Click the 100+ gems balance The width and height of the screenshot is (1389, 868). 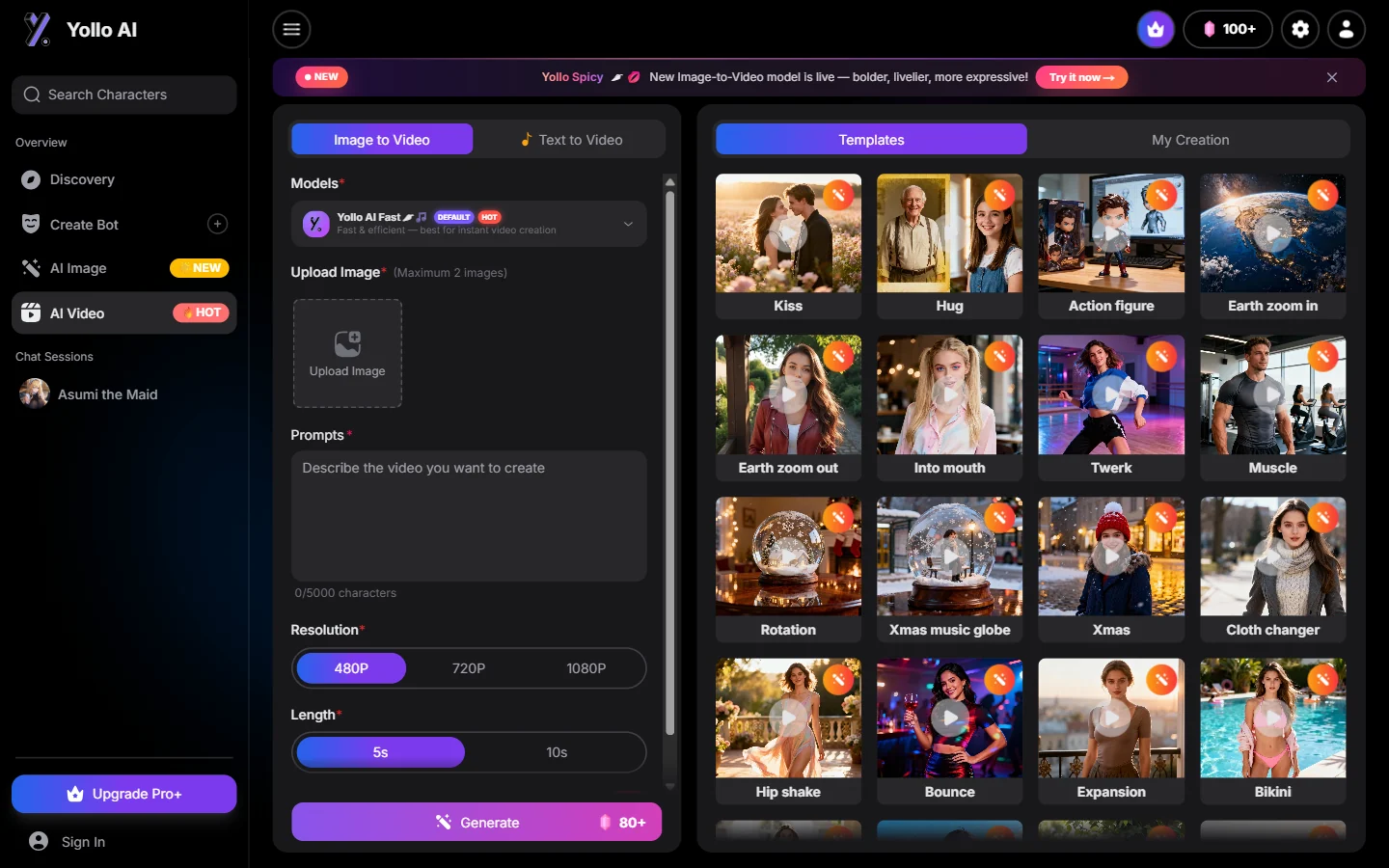(x=1228, y=29)
